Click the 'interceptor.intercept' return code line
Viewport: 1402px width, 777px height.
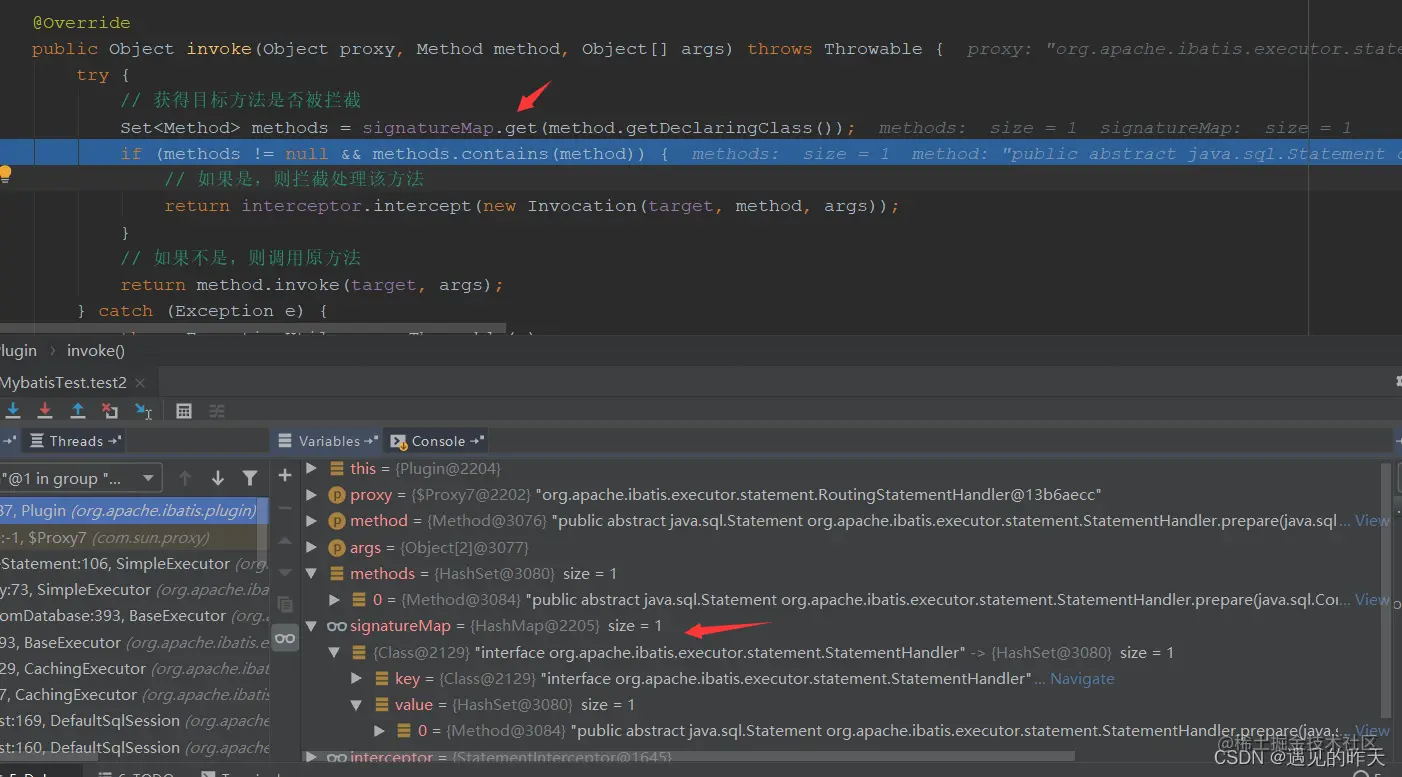click(x=532, y=206)
